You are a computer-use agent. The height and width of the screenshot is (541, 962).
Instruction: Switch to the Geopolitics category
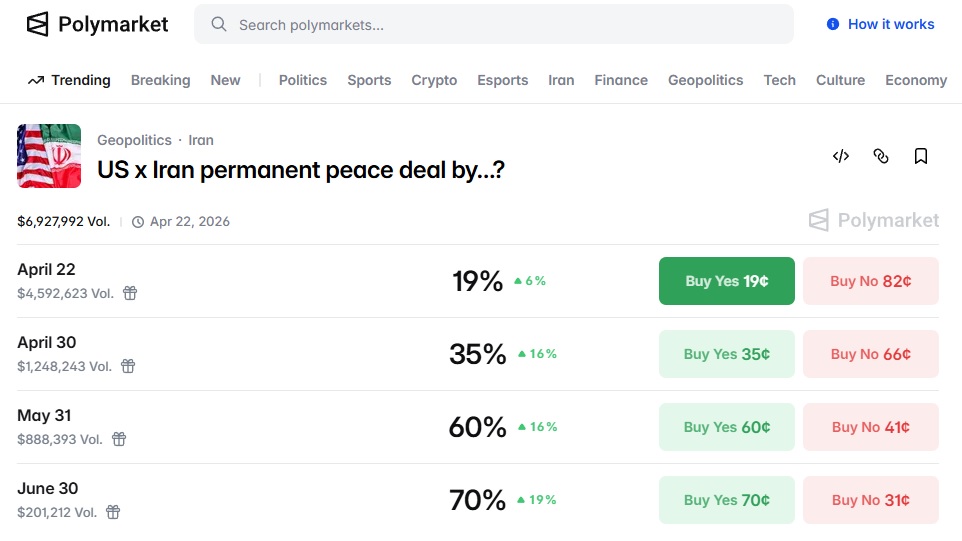point(705,80)
